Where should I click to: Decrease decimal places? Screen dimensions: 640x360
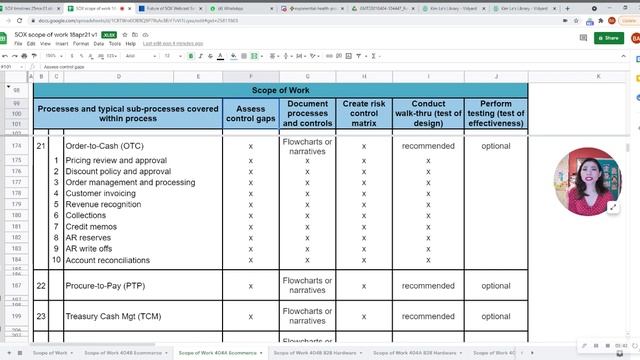91,56
